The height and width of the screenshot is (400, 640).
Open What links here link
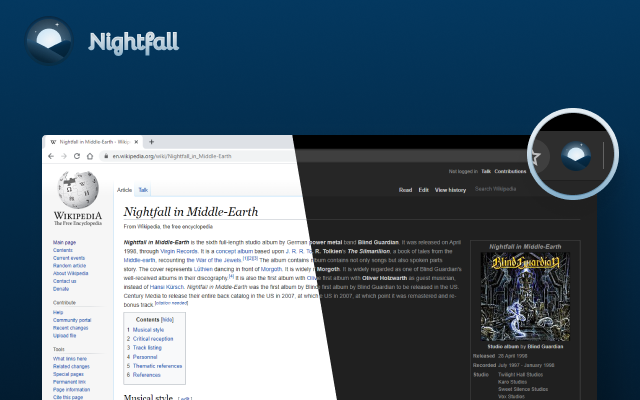pyautogui.click(x=70, y=359)
